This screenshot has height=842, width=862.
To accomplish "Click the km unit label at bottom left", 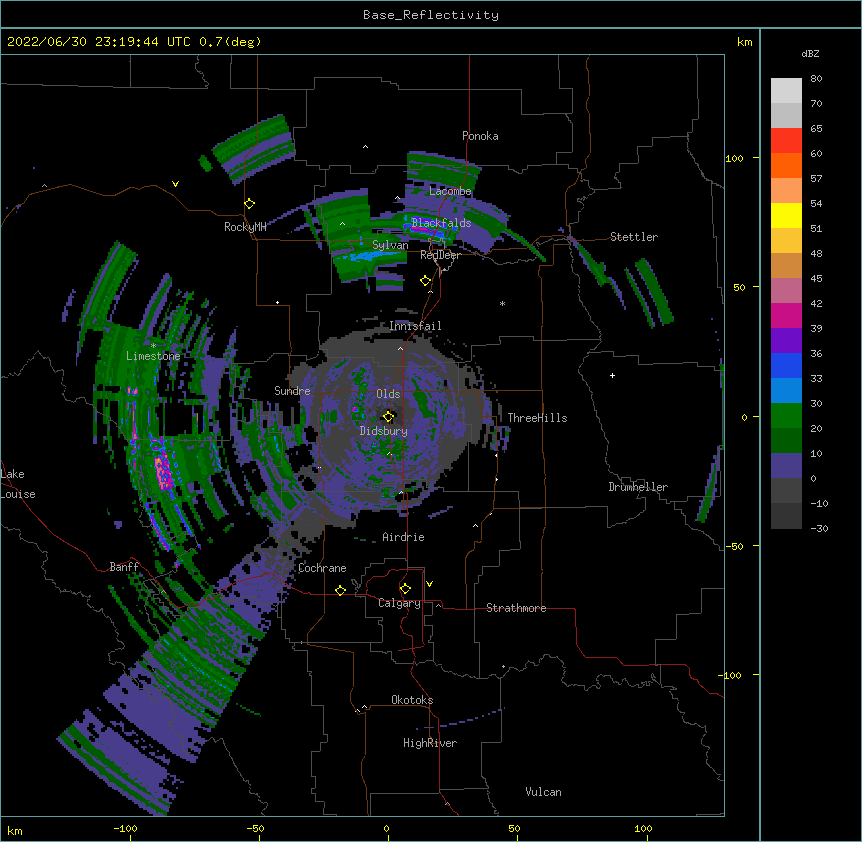I will 15,831.
